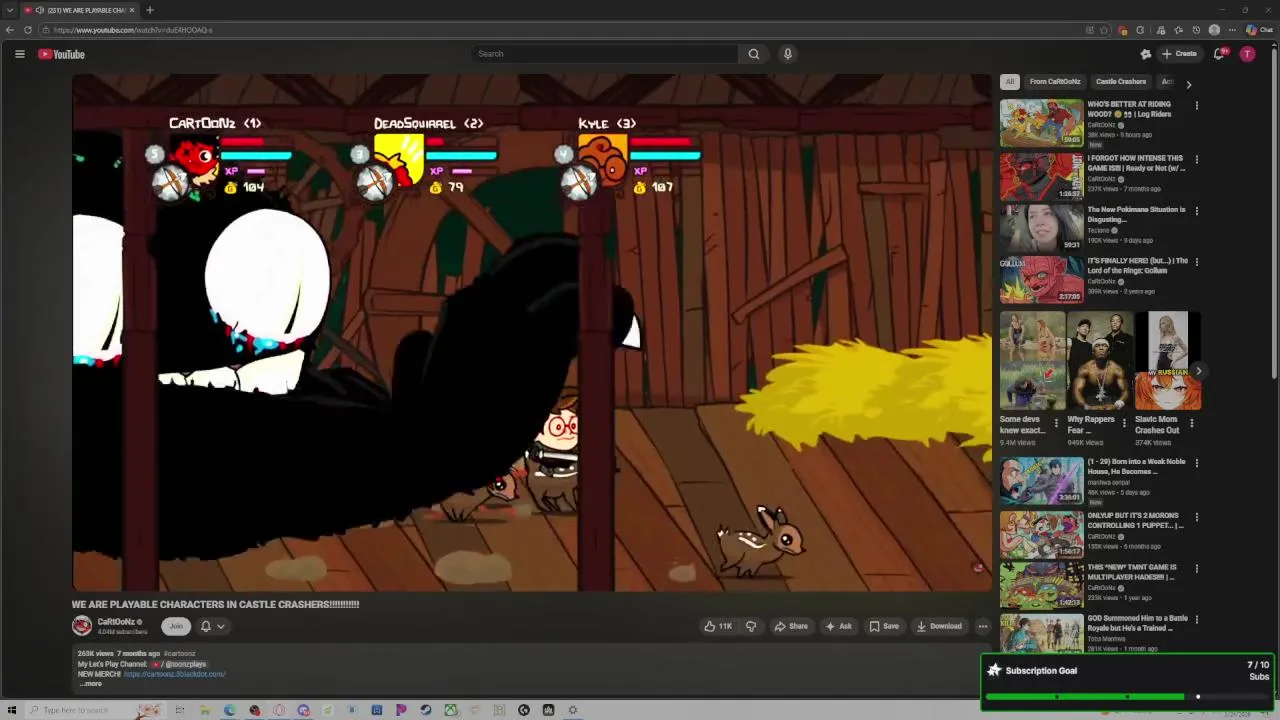Open a new browser tab

(x=149, y=10)
